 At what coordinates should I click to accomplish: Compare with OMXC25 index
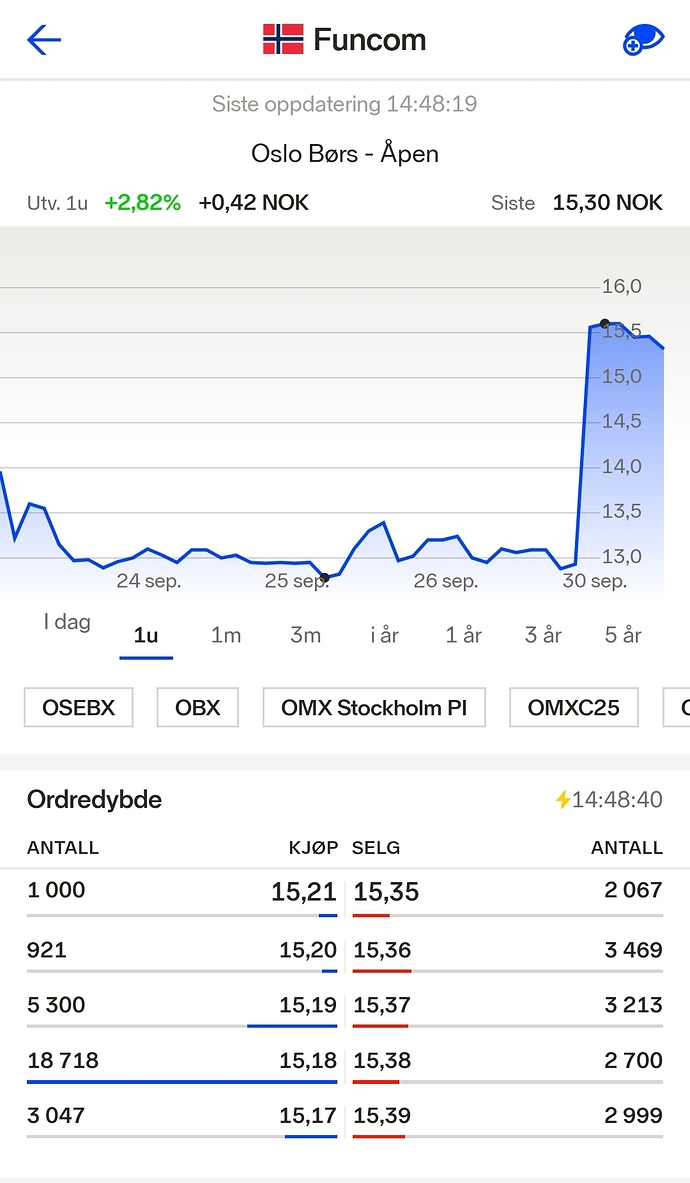coord(574,708)
